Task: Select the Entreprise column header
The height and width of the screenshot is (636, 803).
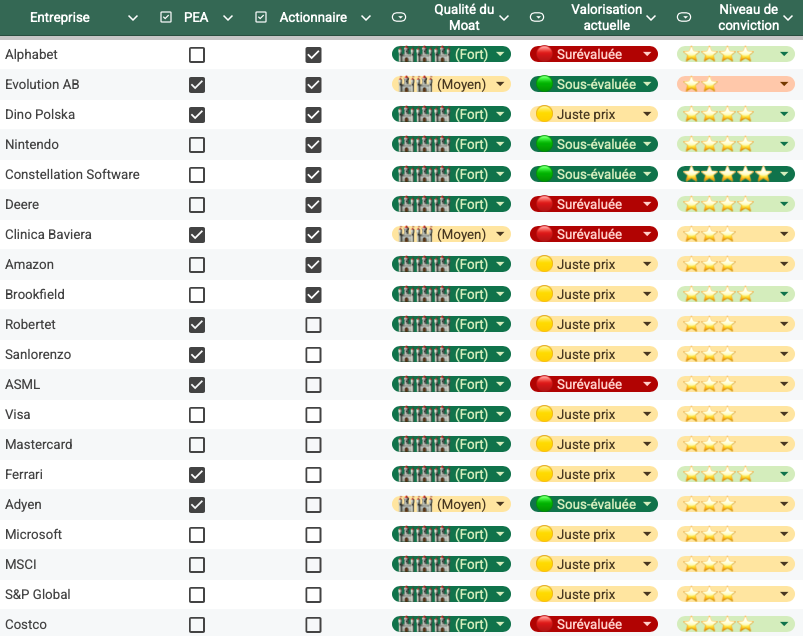Action: [60, 17]
